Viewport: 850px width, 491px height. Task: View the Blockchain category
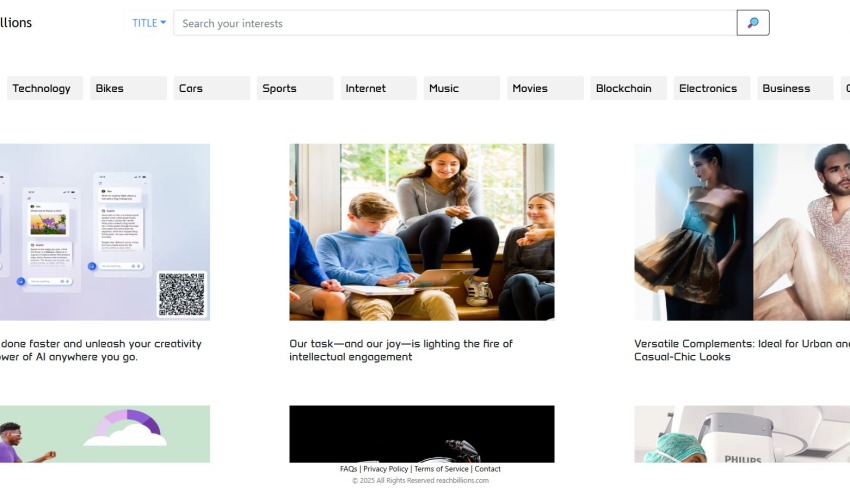pos(628,88)
